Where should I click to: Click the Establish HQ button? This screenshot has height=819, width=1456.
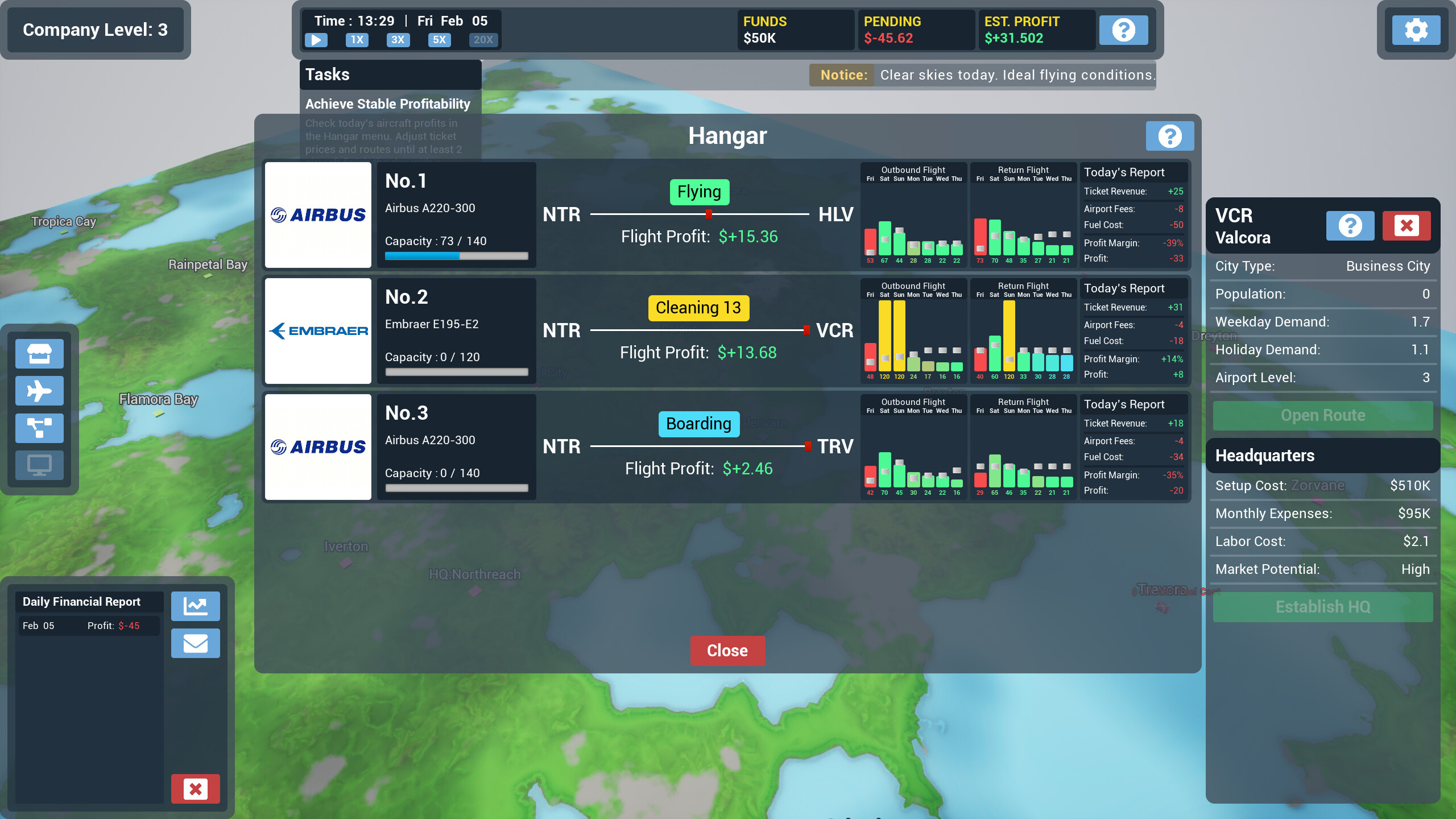(x=1323, y=607)
